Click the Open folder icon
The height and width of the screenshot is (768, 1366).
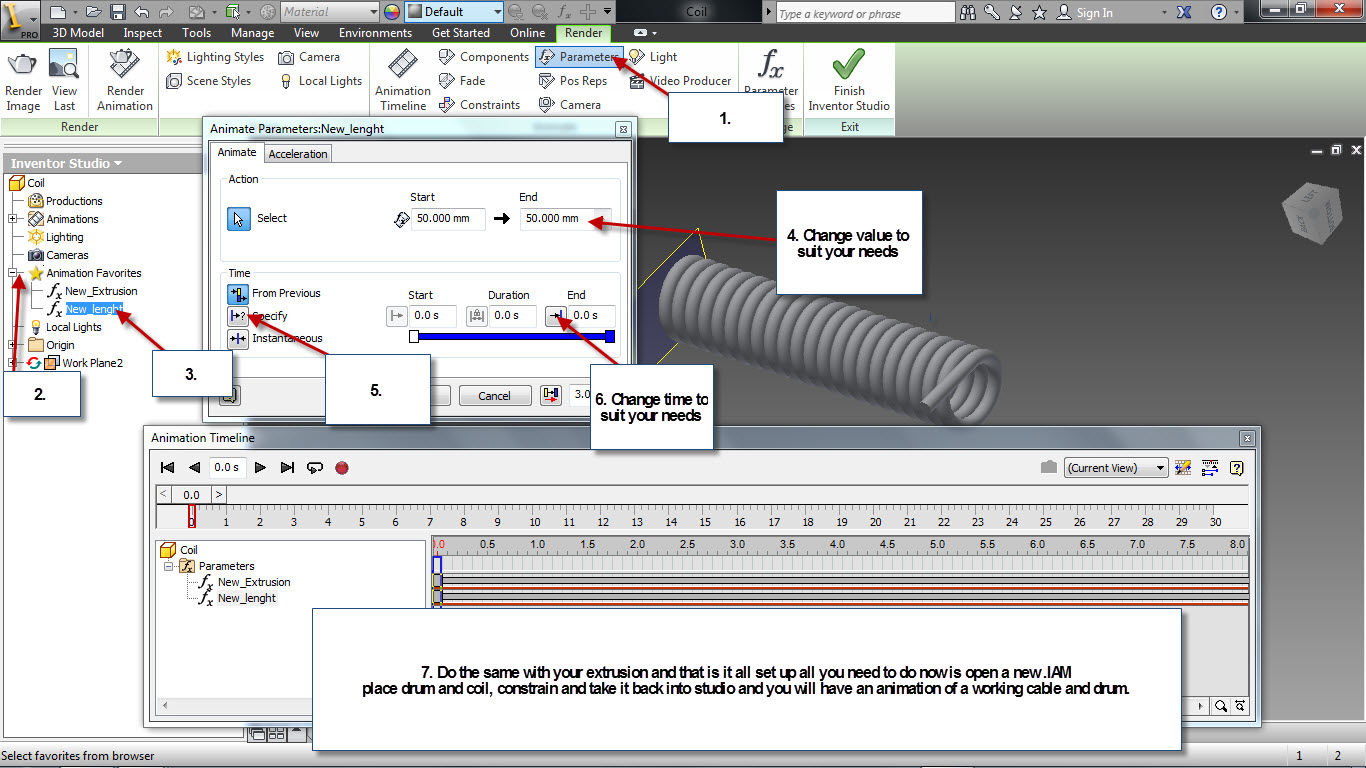coord(94,12)
